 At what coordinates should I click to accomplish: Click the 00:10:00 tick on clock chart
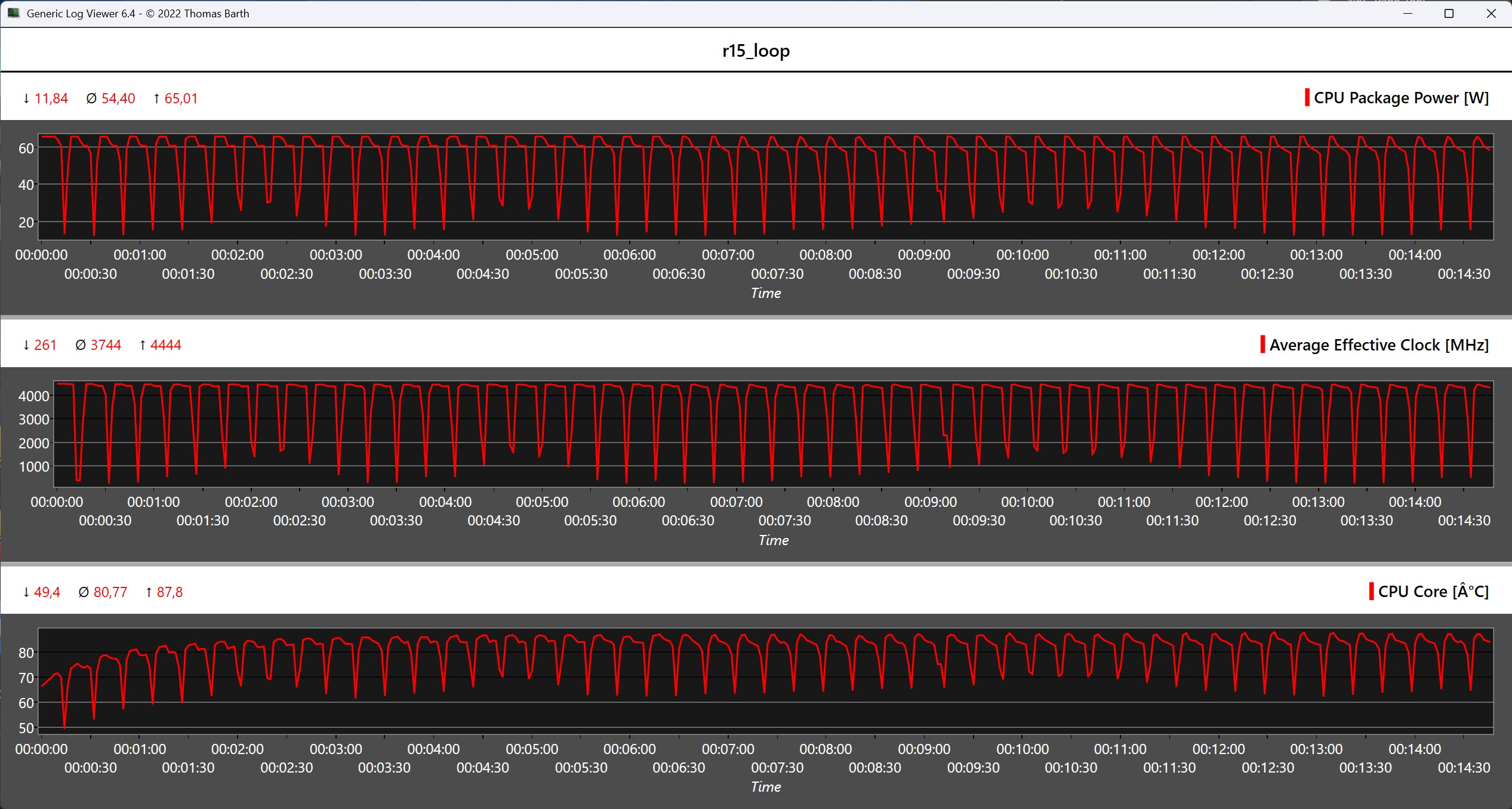coord(1027,502)
